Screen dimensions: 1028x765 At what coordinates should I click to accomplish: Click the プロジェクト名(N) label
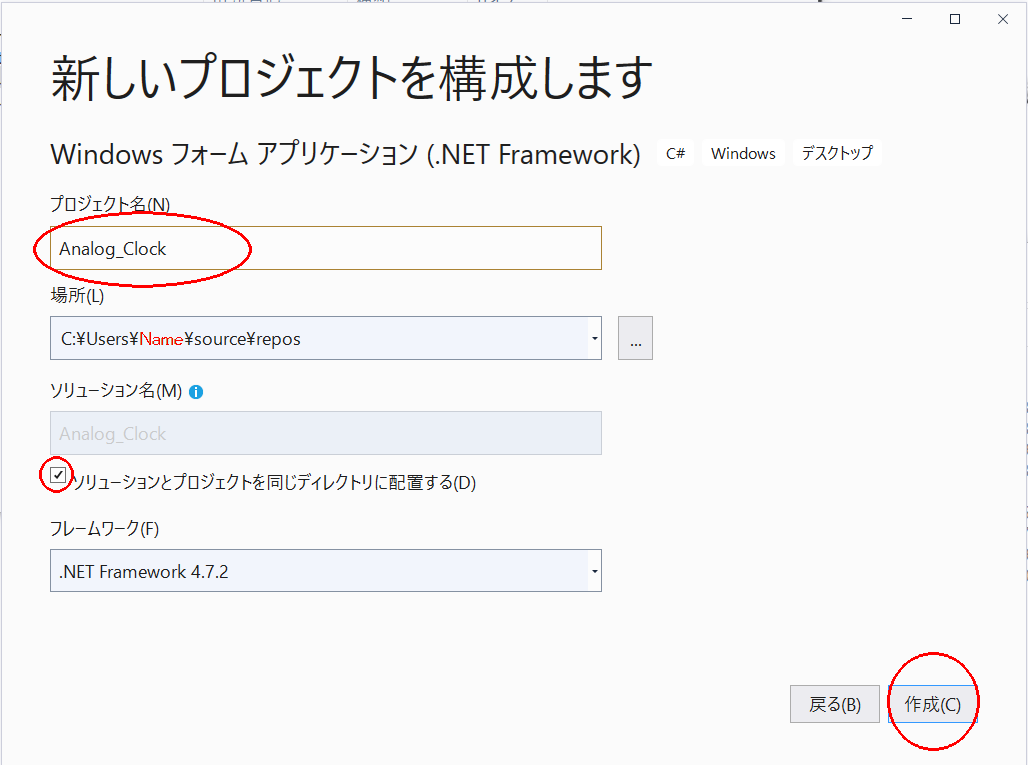click(x=110, y=204)
